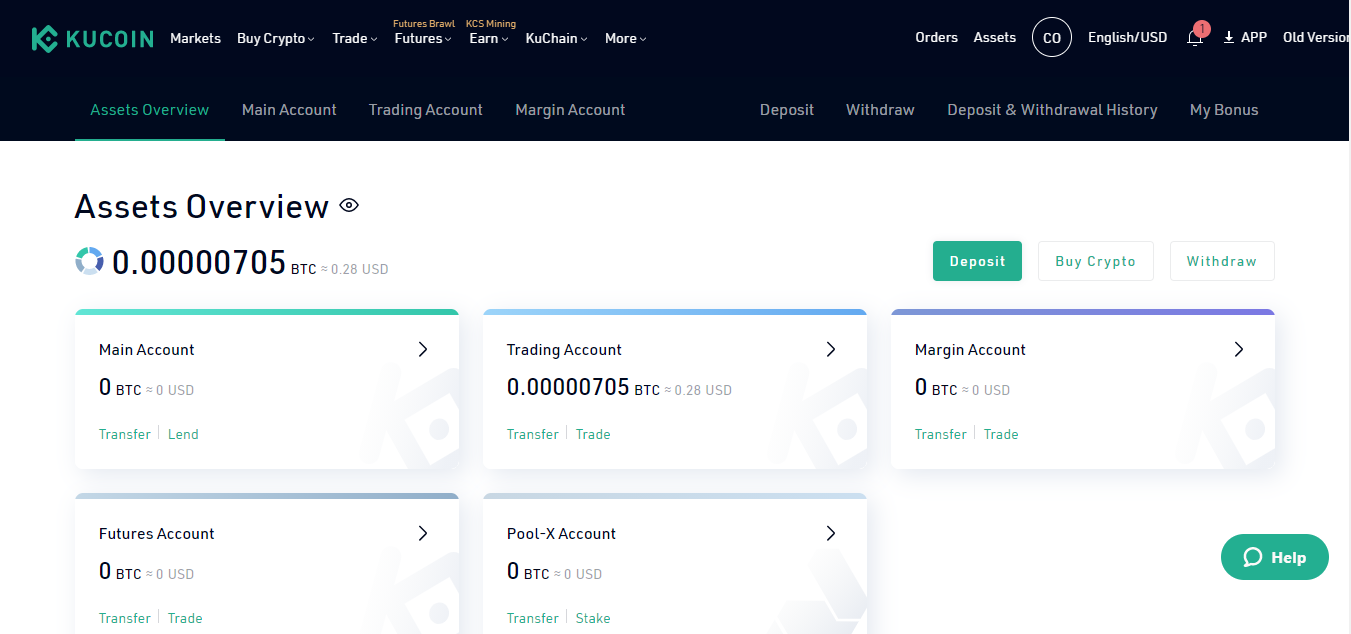The height and width of the screenshot is (634, 1351).
Task: Click the APP download icon
Action: (1229, 38)
